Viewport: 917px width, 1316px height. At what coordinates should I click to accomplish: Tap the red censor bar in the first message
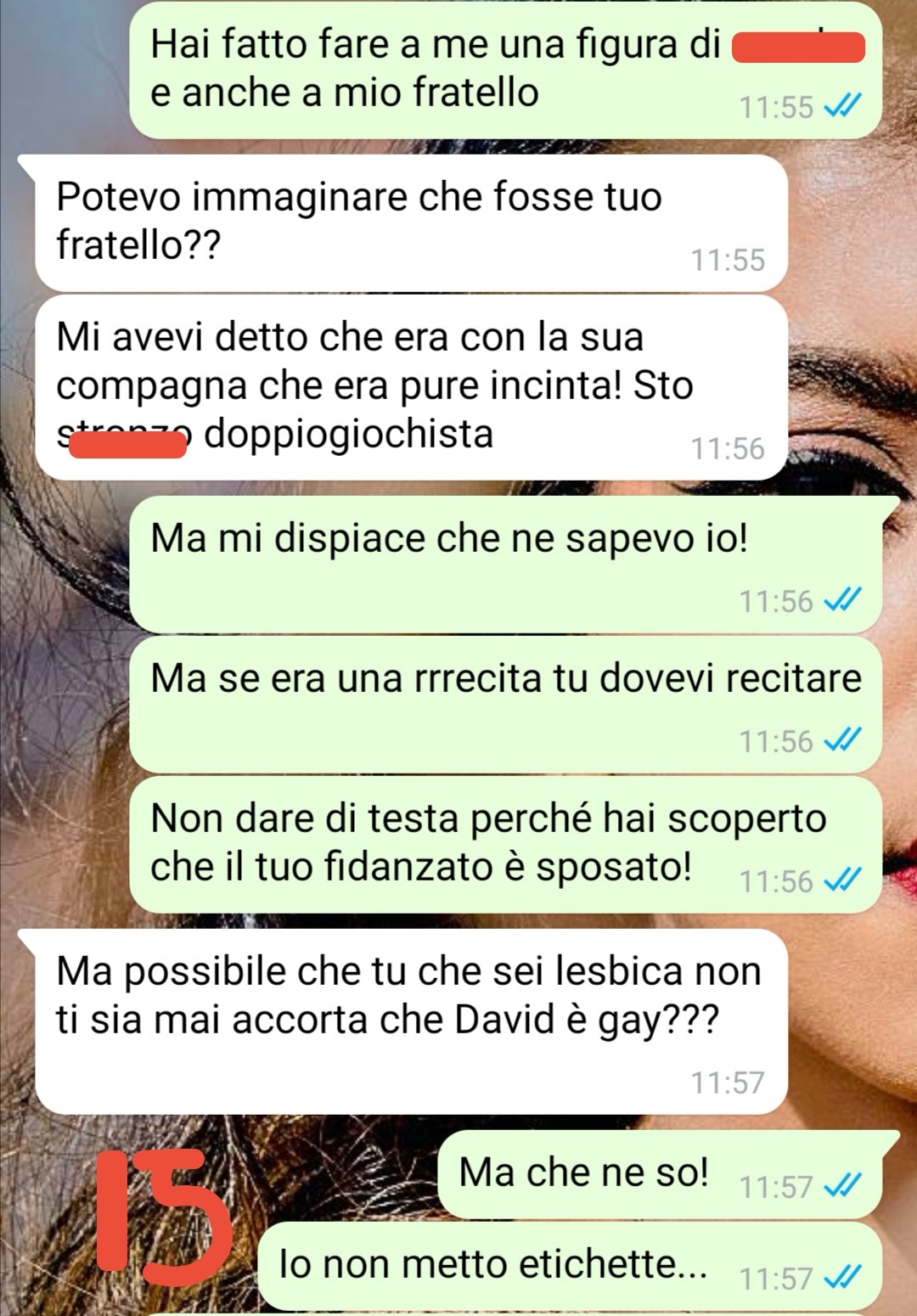(x=797, y=47)
